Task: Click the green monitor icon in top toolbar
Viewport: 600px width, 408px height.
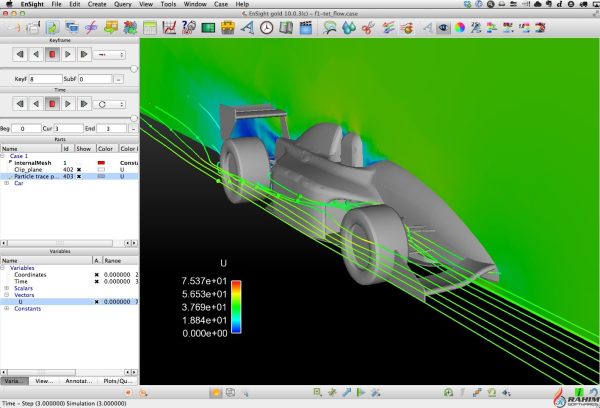Action: click(208, 27)
